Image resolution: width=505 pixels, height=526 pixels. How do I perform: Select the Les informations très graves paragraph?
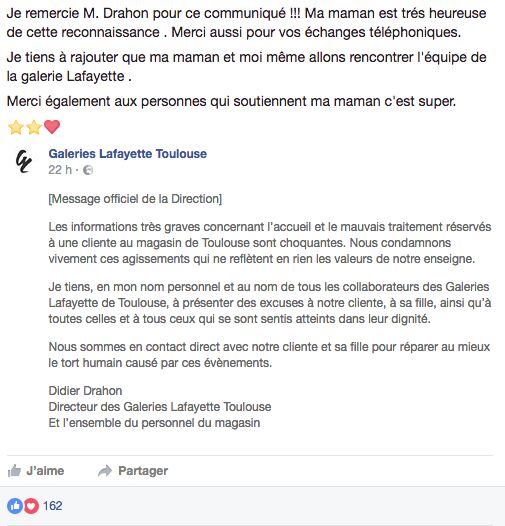(270, 243)
